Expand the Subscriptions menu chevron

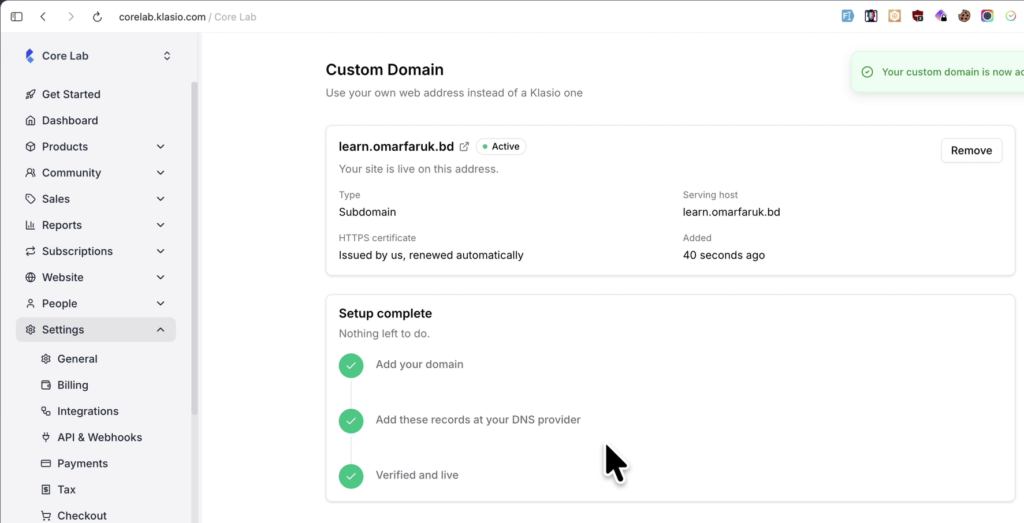[161, 251]
